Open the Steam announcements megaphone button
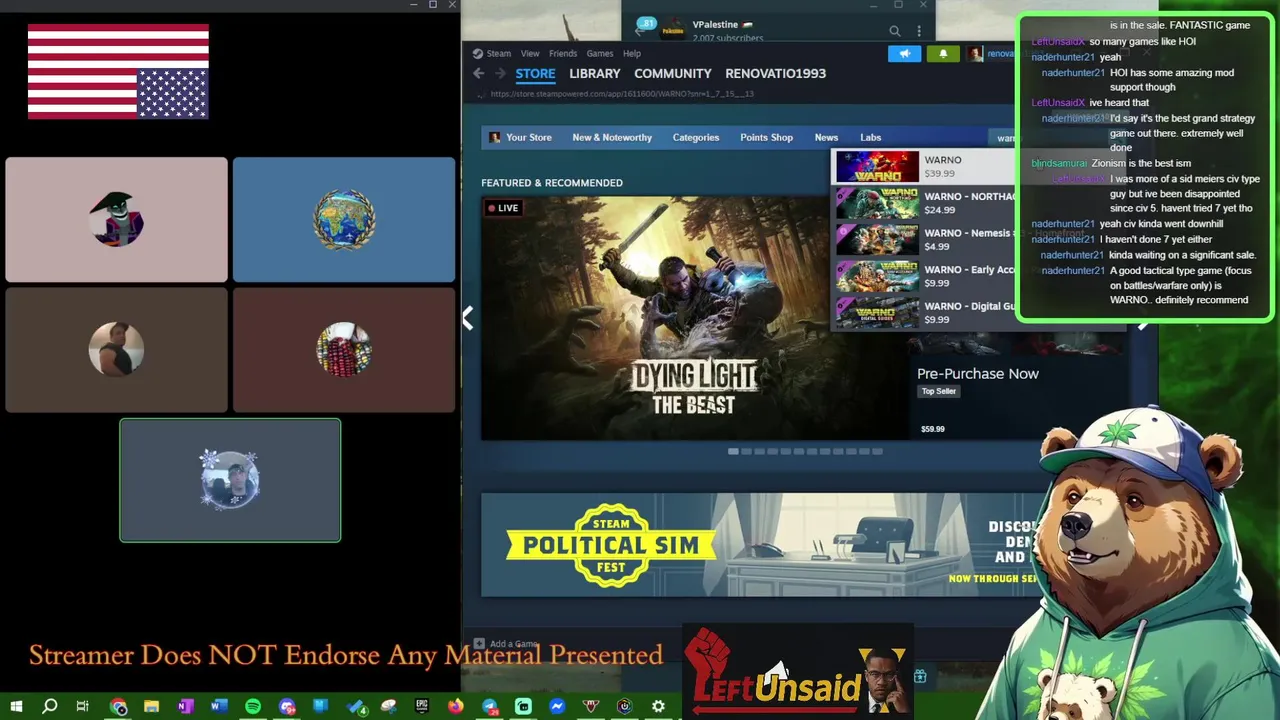The image size is (1280, 720). coord(904,54)
